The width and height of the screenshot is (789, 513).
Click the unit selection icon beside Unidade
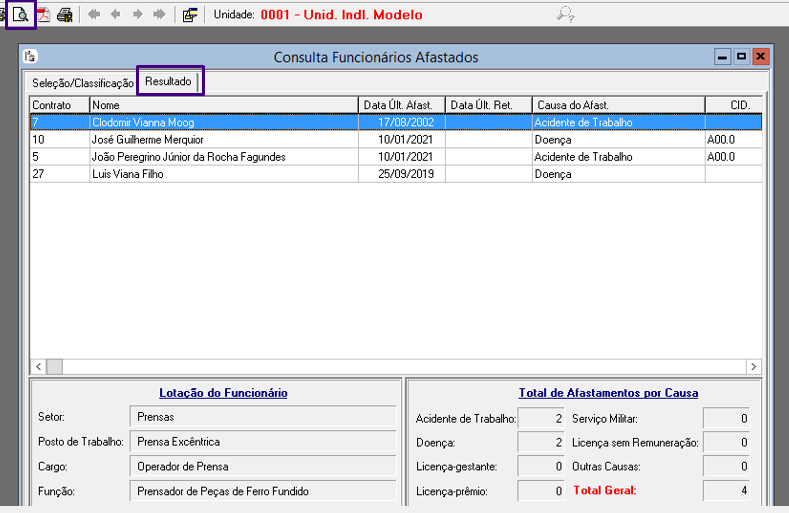[x=190, y=15]
